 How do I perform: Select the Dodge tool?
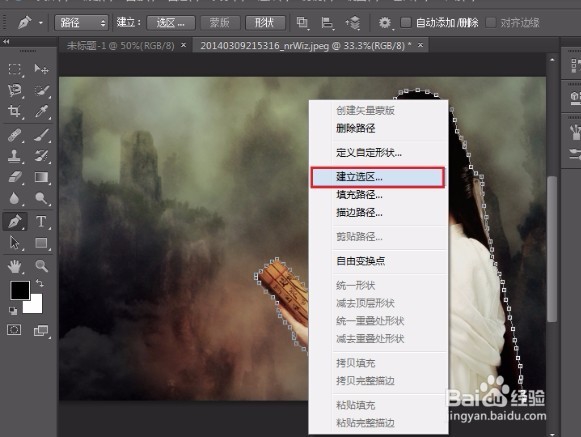41,199
